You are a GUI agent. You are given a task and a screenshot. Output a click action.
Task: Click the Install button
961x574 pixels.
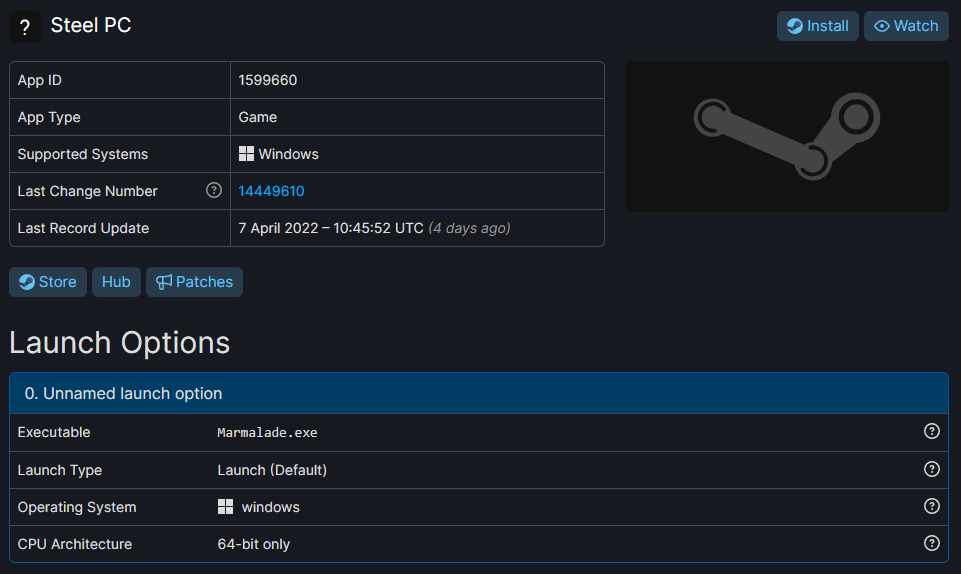click(x=818, y=26)
